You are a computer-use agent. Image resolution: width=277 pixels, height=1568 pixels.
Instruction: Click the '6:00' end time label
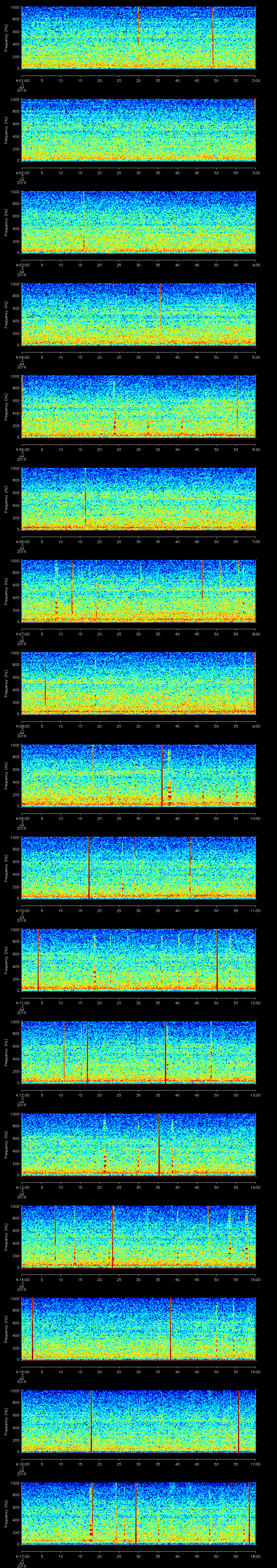point(256,449)
